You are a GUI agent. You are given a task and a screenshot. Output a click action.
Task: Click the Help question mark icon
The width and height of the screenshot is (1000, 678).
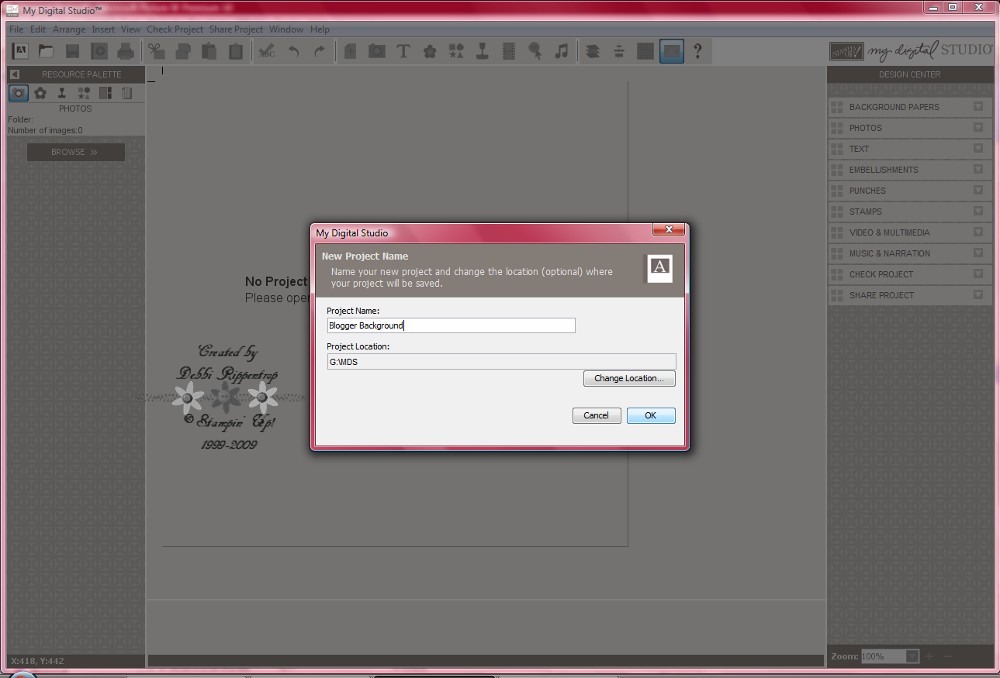(x=698, y=51)
